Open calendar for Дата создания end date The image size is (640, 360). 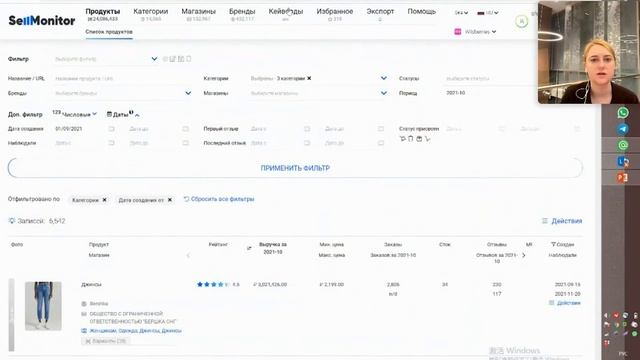(x=186, y=129)
